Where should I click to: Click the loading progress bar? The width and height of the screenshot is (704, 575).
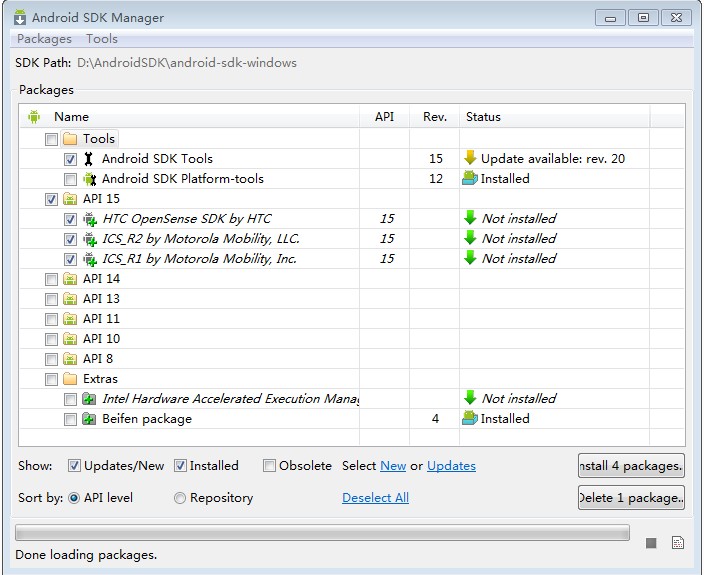(322, 533)
